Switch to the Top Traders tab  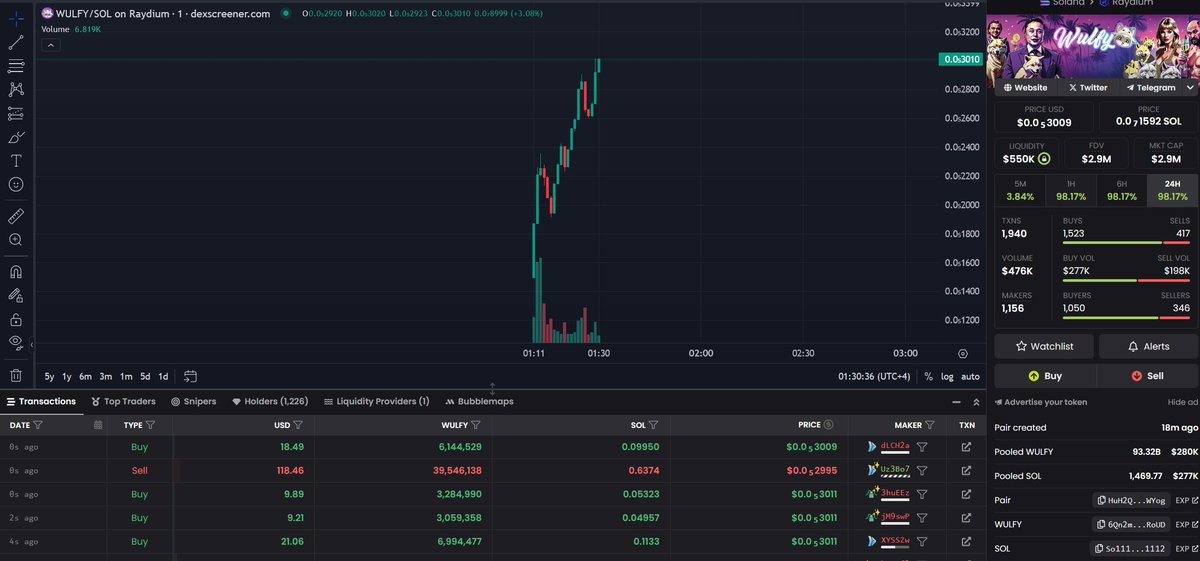click(124, 401)
